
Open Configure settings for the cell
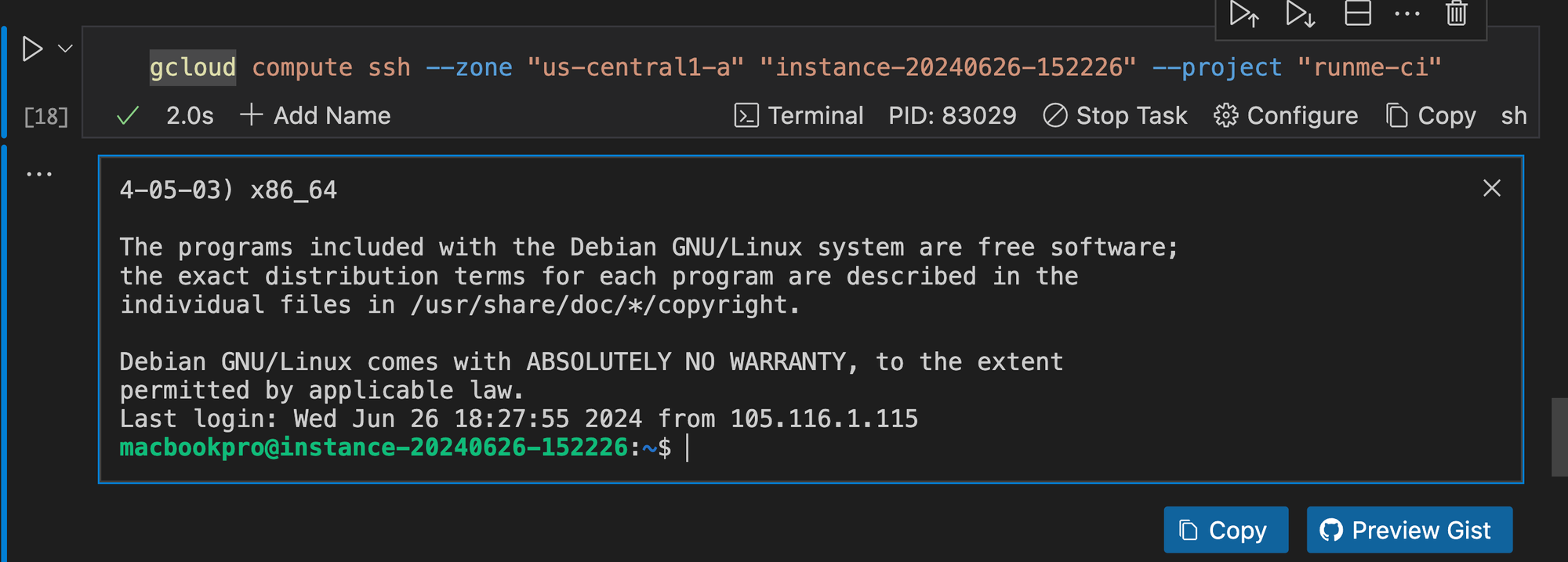click(1286, 115)
